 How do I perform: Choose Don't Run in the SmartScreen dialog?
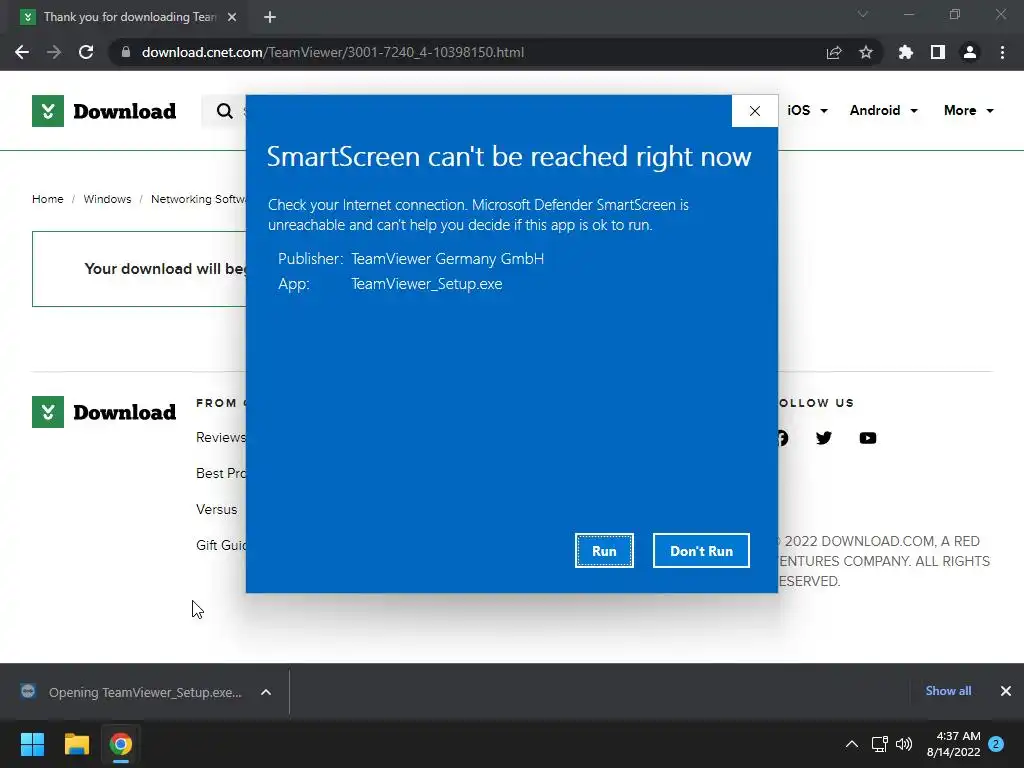[x=701, y=551]
